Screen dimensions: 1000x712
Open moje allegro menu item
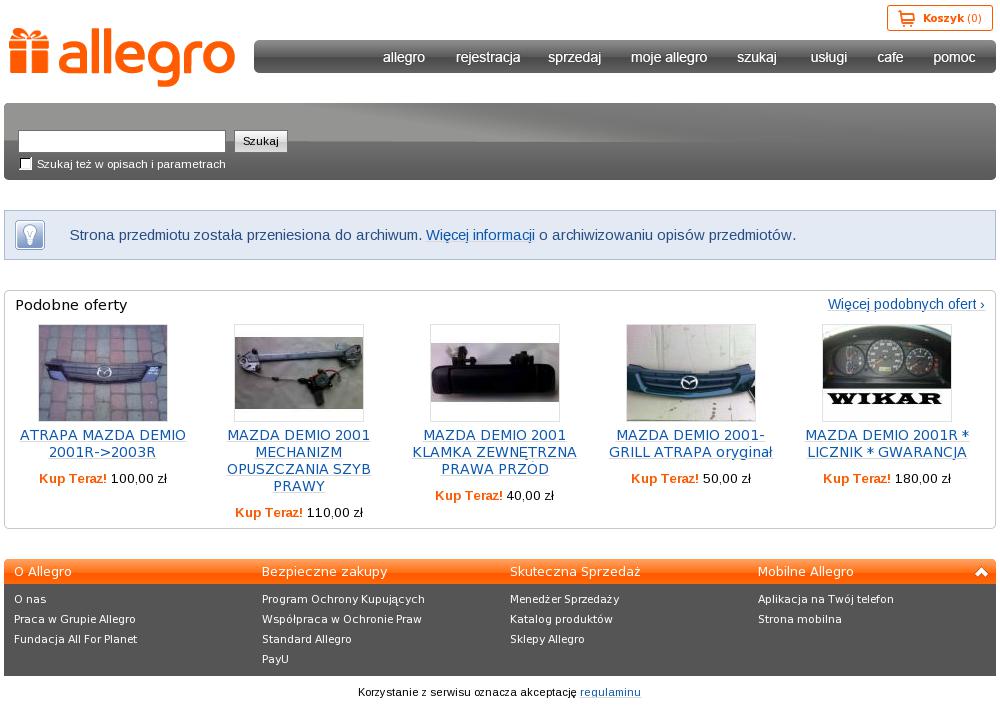(669, 57)
